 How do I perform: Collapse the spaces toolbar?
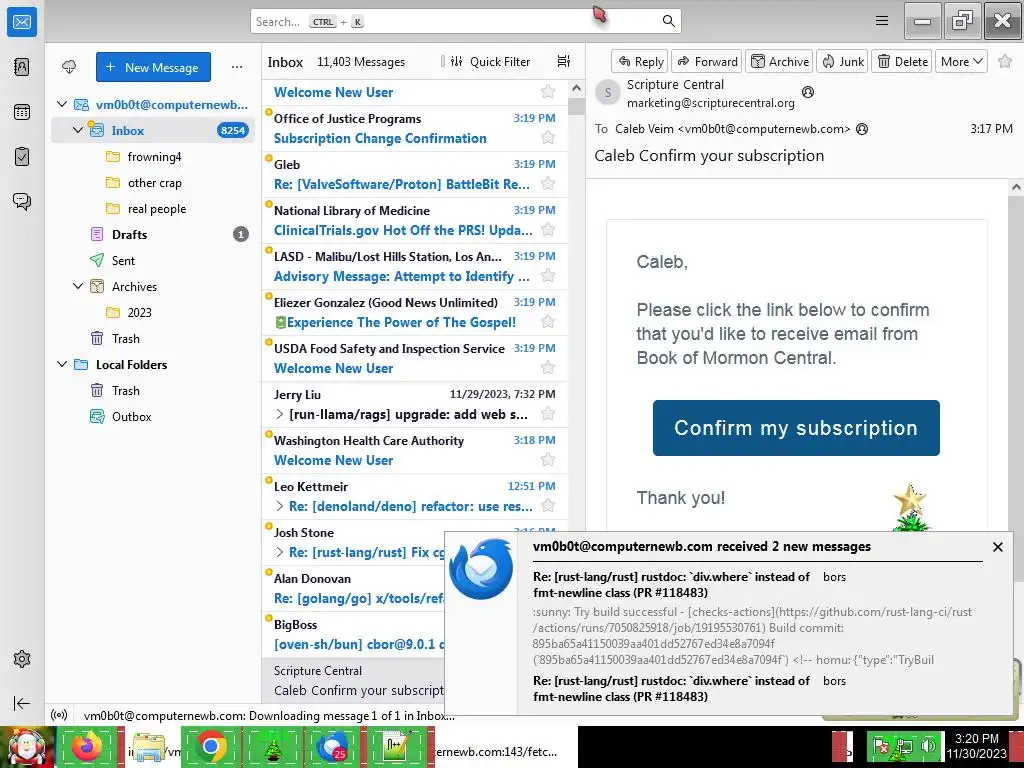pos(22,703)
